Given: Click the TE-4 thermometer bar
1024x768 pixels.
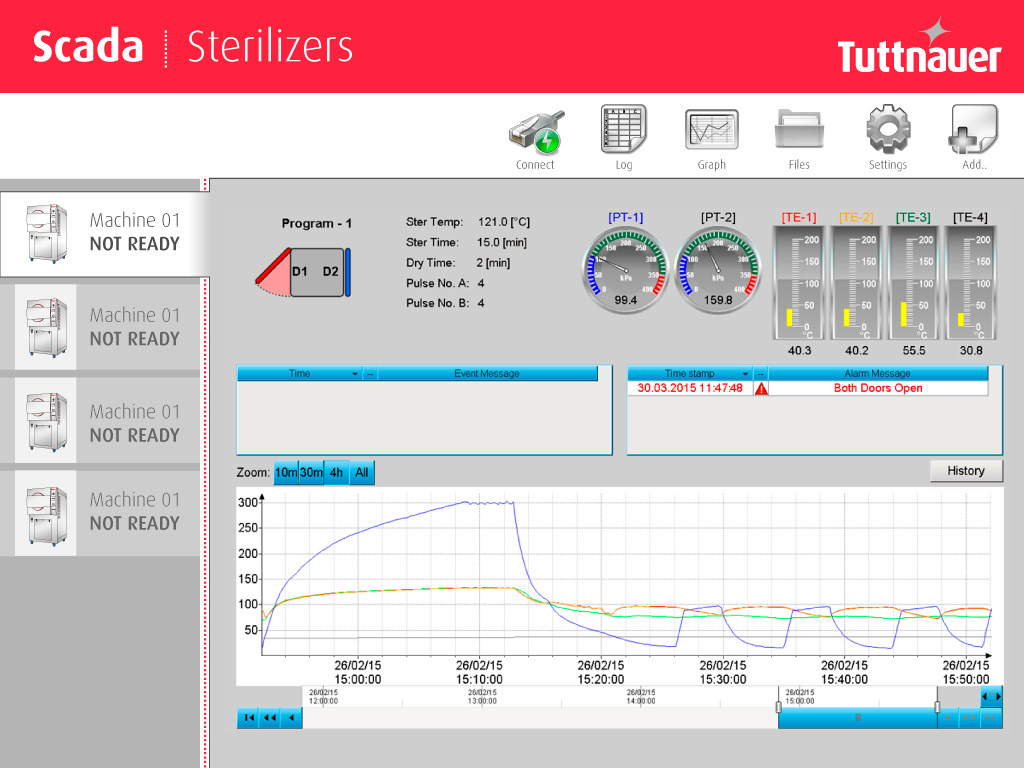Looking at the screenshot, I should (971, 283).
